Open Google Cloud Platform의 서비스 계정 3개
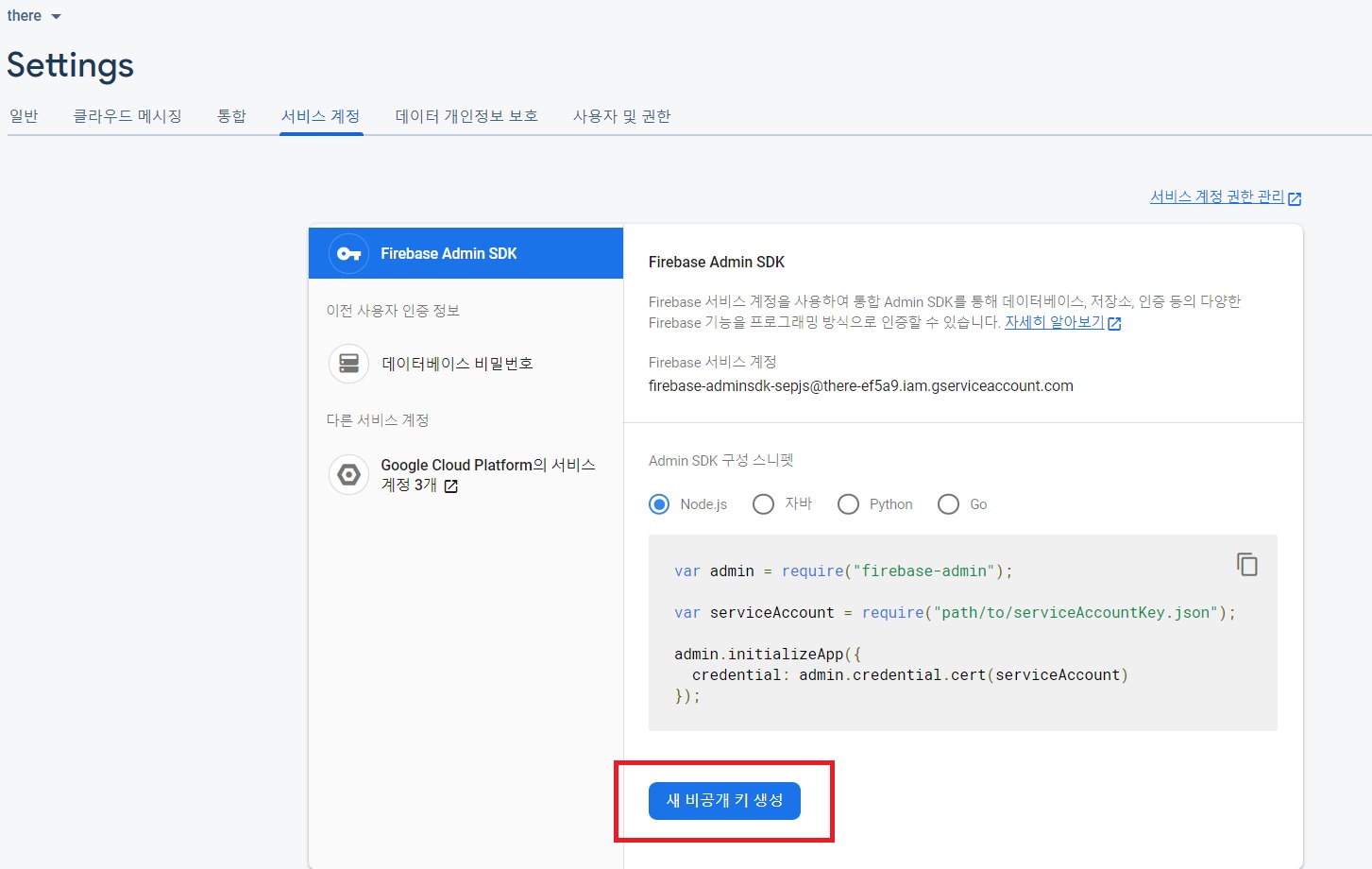The image size is (1372, 869). pyautogui.click(x=487, y=475)
